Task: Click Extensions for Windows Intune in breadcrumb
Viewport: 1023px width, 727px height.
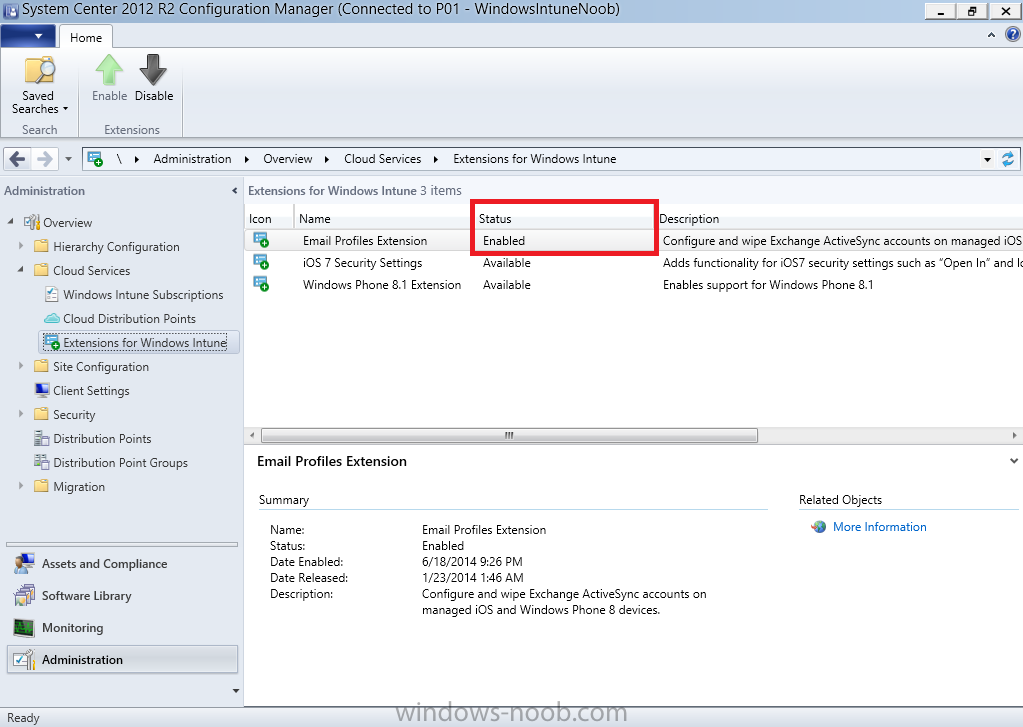Action: click(534, 159)
